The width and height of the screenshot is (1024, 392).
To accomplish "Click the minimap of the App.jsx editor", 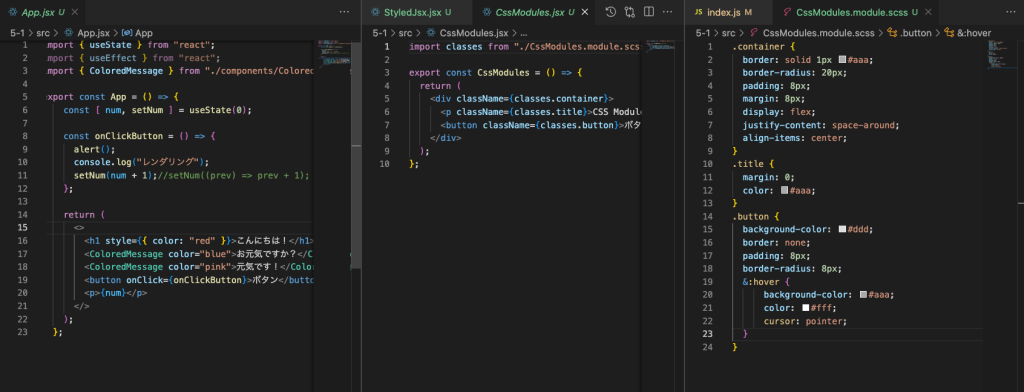I will [334, 52].
